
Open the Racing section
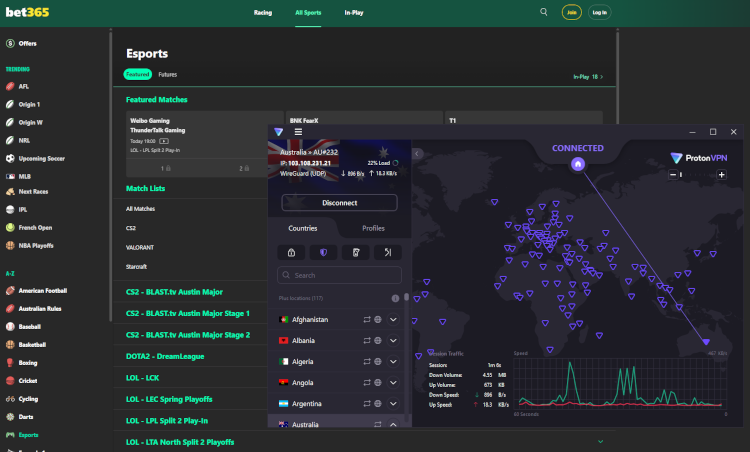[263, 12]
